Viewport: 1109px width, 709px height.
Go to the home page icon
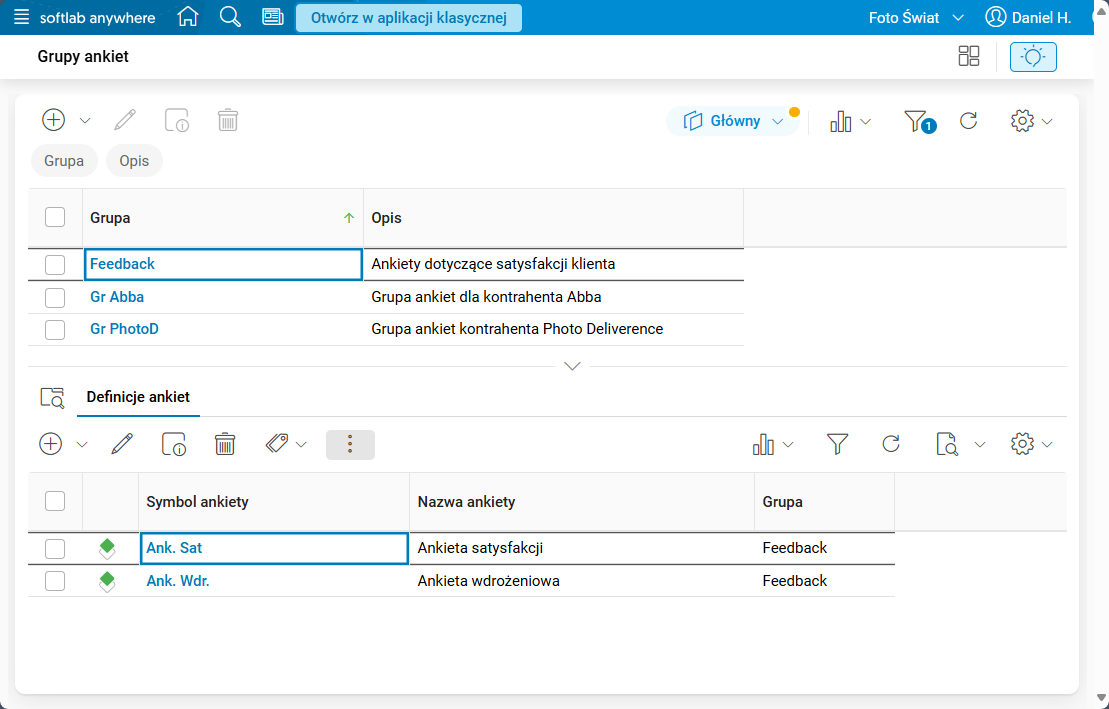pyautogui.click(x=187, y=17)
